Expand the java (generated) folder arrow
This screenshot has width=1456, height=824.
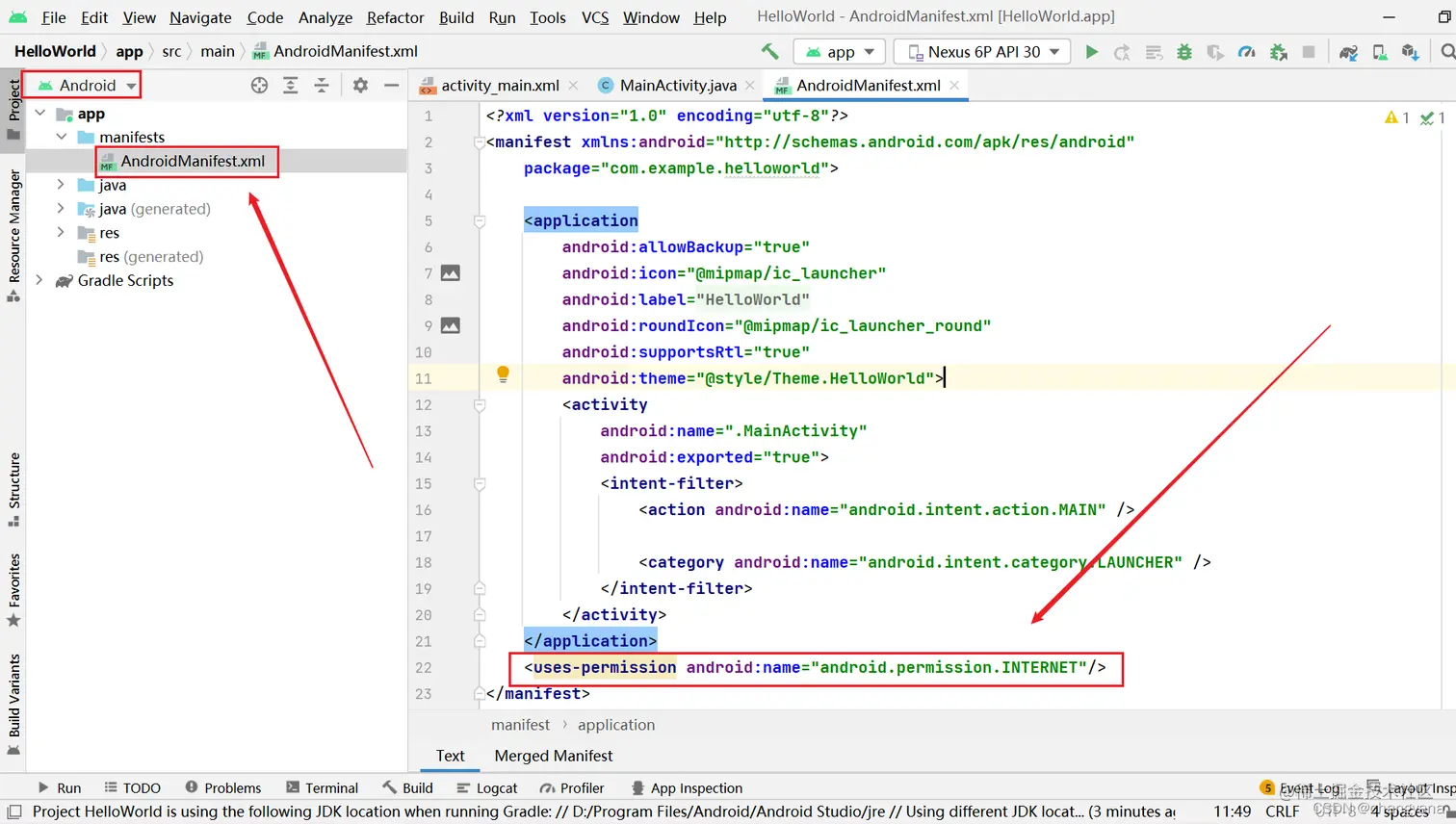coord(61,209)
